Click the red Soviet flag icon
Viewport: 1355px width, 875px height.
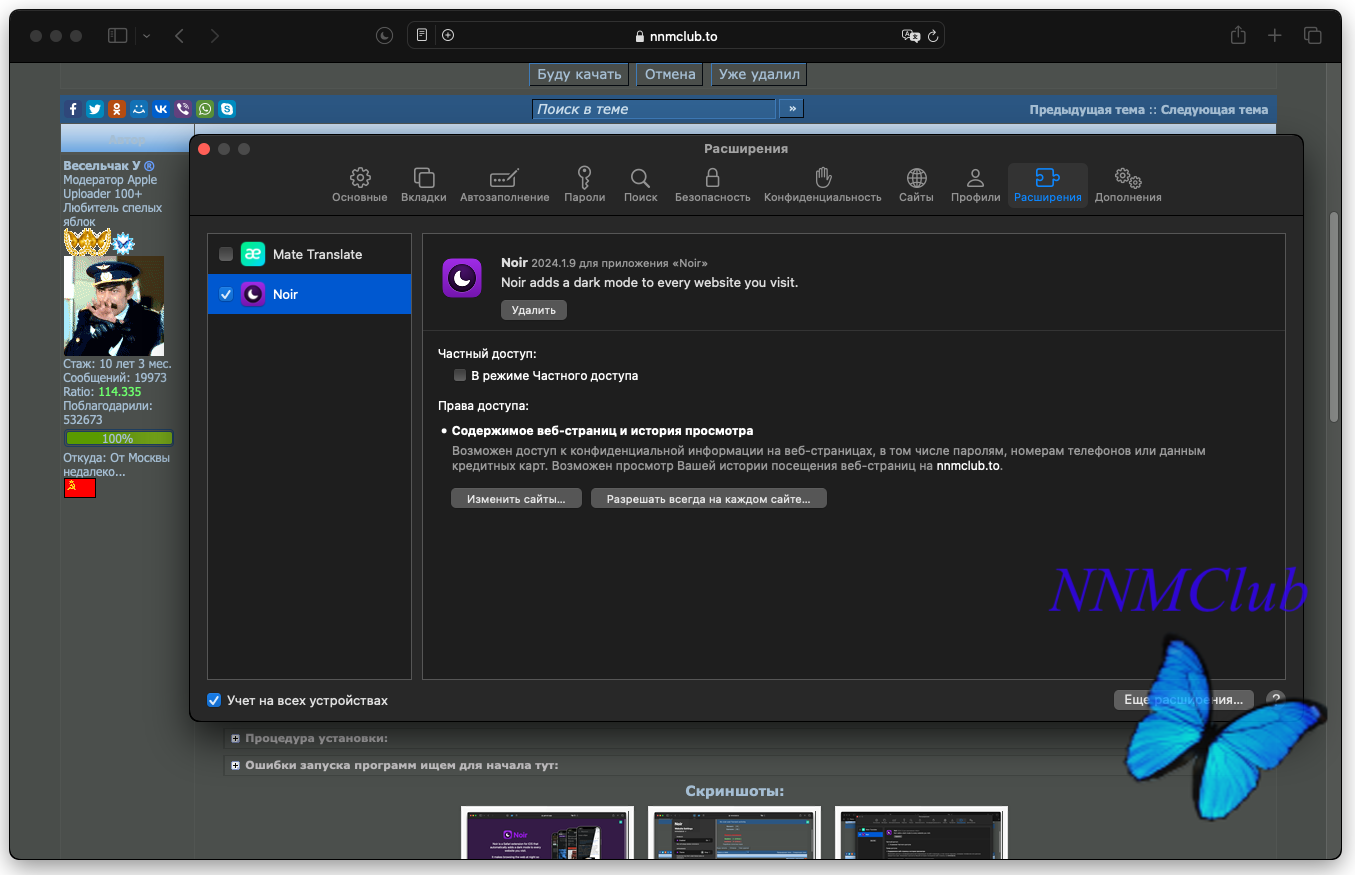(80, 488)
